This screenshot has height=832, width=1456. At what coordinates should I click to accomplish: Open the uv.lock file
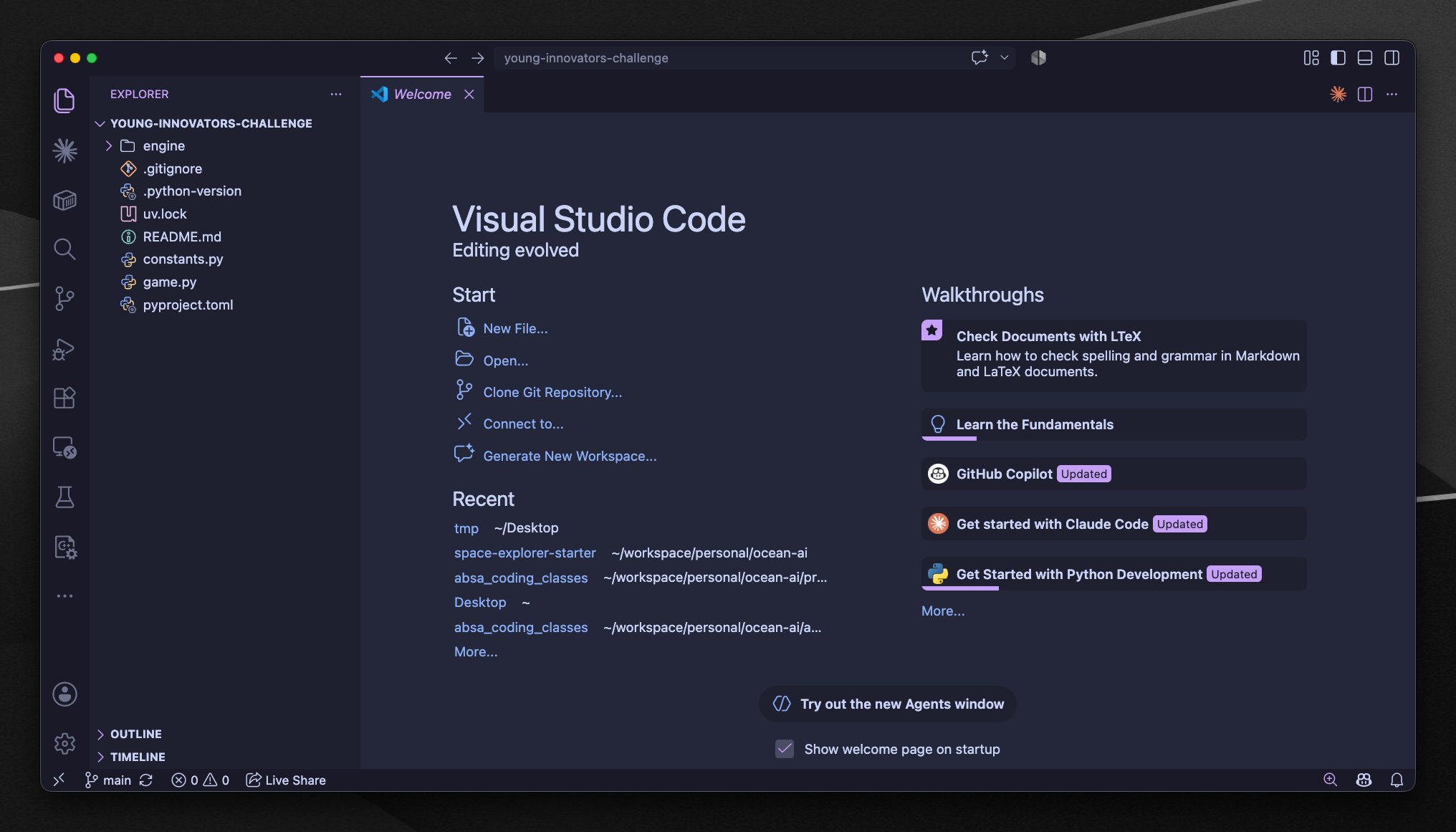coord(225,214)
